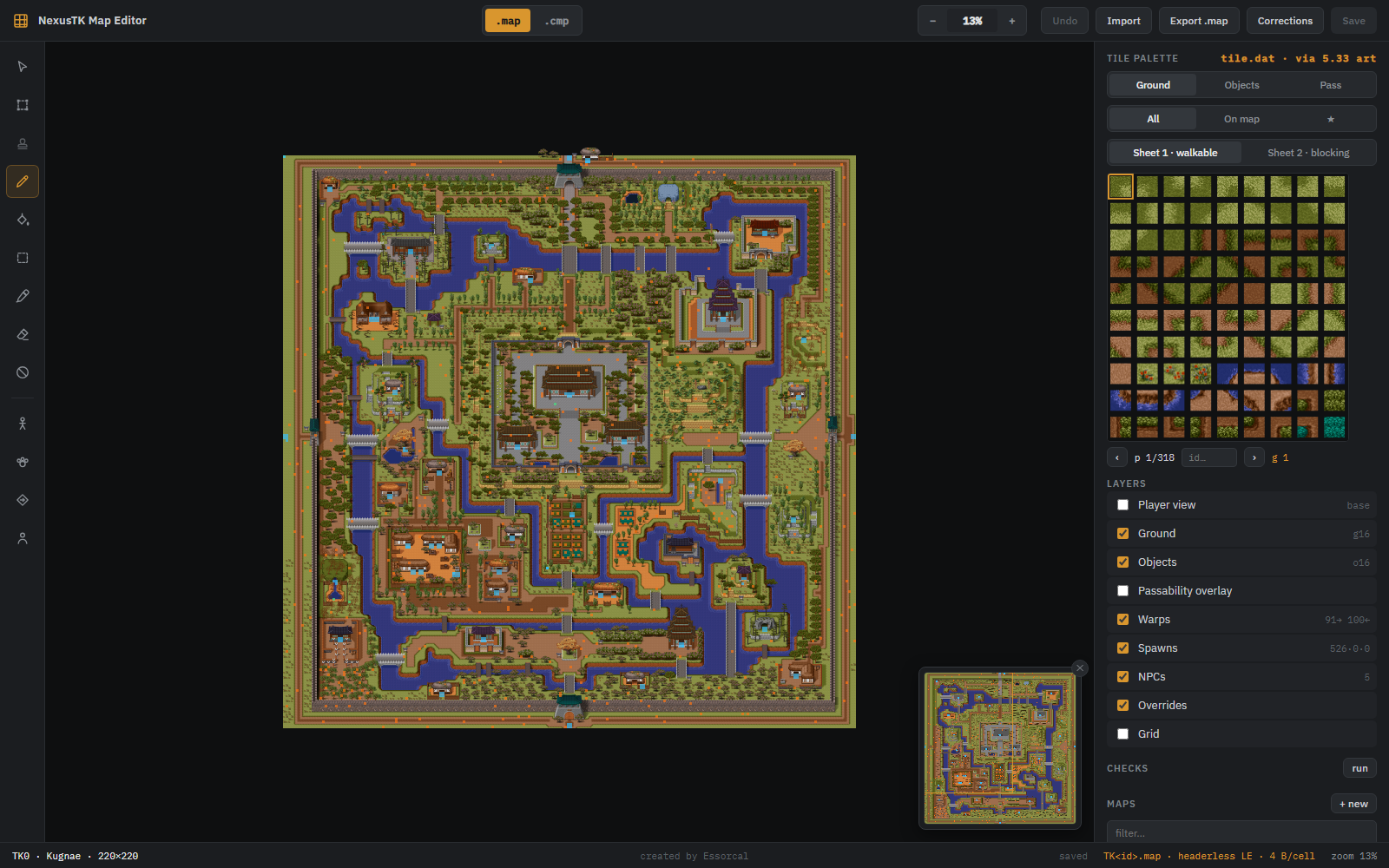Disable the Spawns layer

point(1122,648)
